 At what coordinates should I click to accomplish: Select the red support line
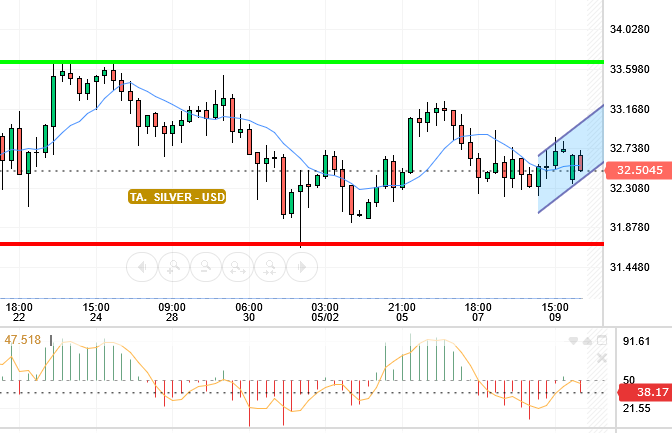pos(302,244)
